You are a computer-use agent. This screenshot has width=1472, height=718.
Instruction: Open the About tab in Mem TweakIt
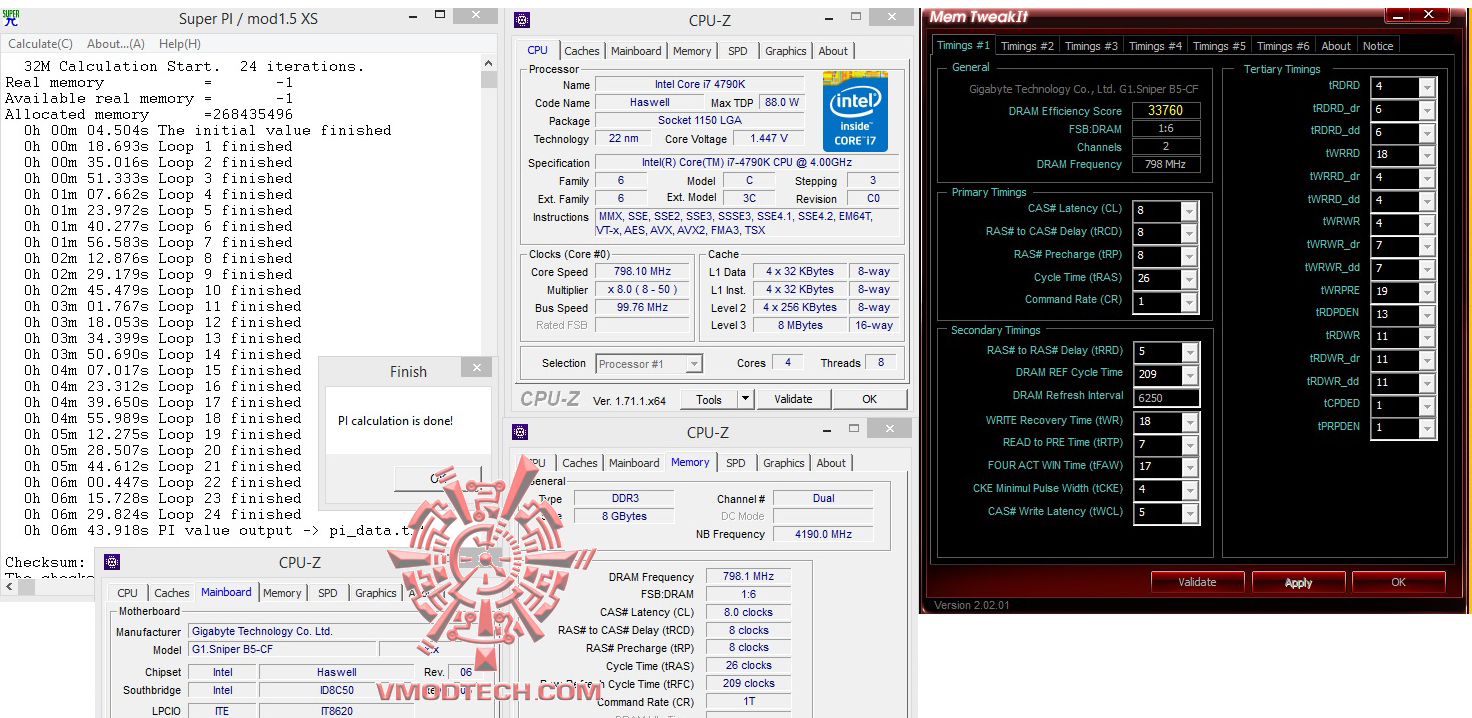pyautogui.click(x=1336, y=46)
